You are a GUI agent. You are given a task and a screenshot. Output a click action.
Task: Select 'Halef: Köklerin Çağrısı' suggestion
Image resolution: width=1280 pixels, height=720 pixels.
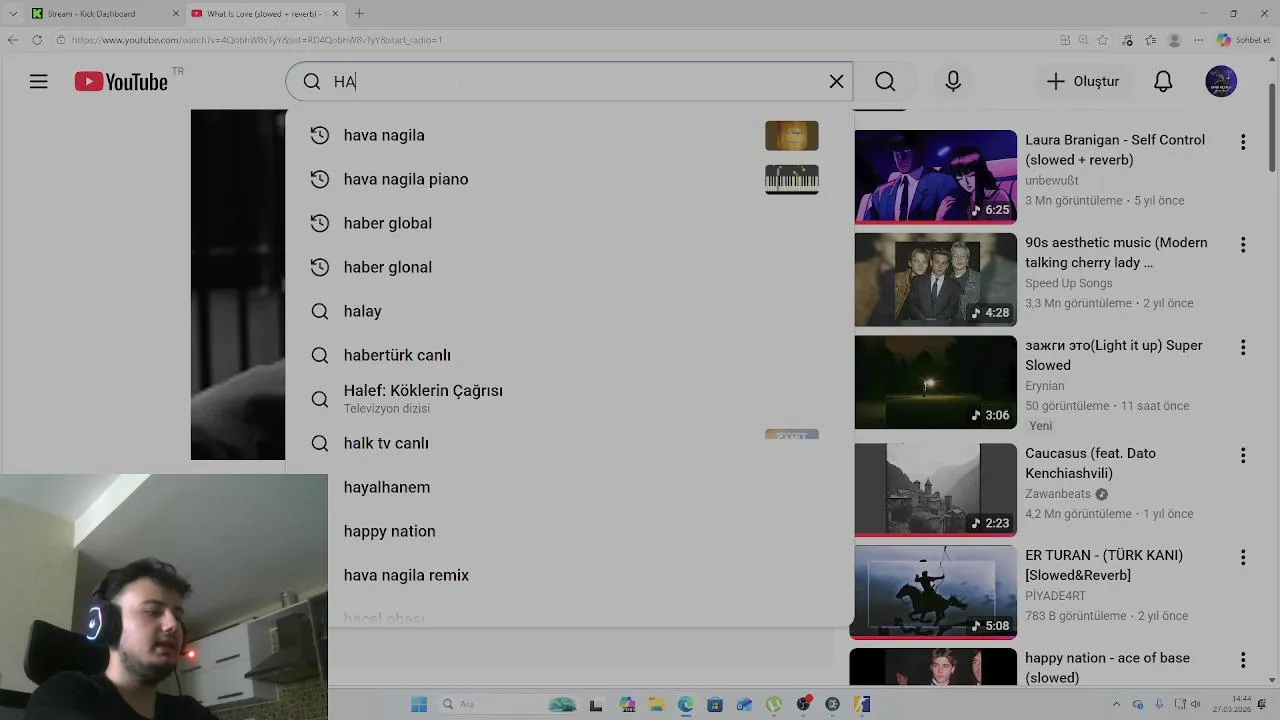point(570,399)
